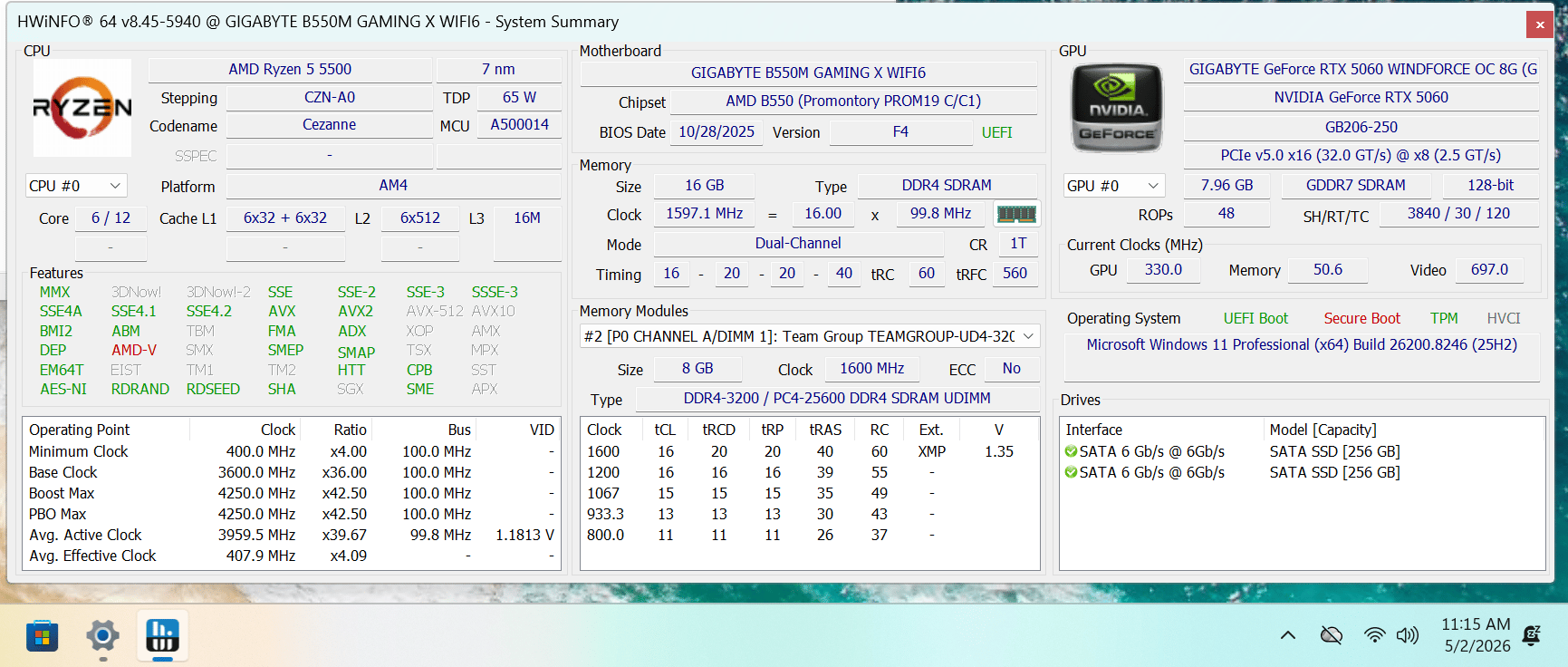Click the AMD Ryzen CPU logo
1568x667 pixels.
(x=82, y=108)
